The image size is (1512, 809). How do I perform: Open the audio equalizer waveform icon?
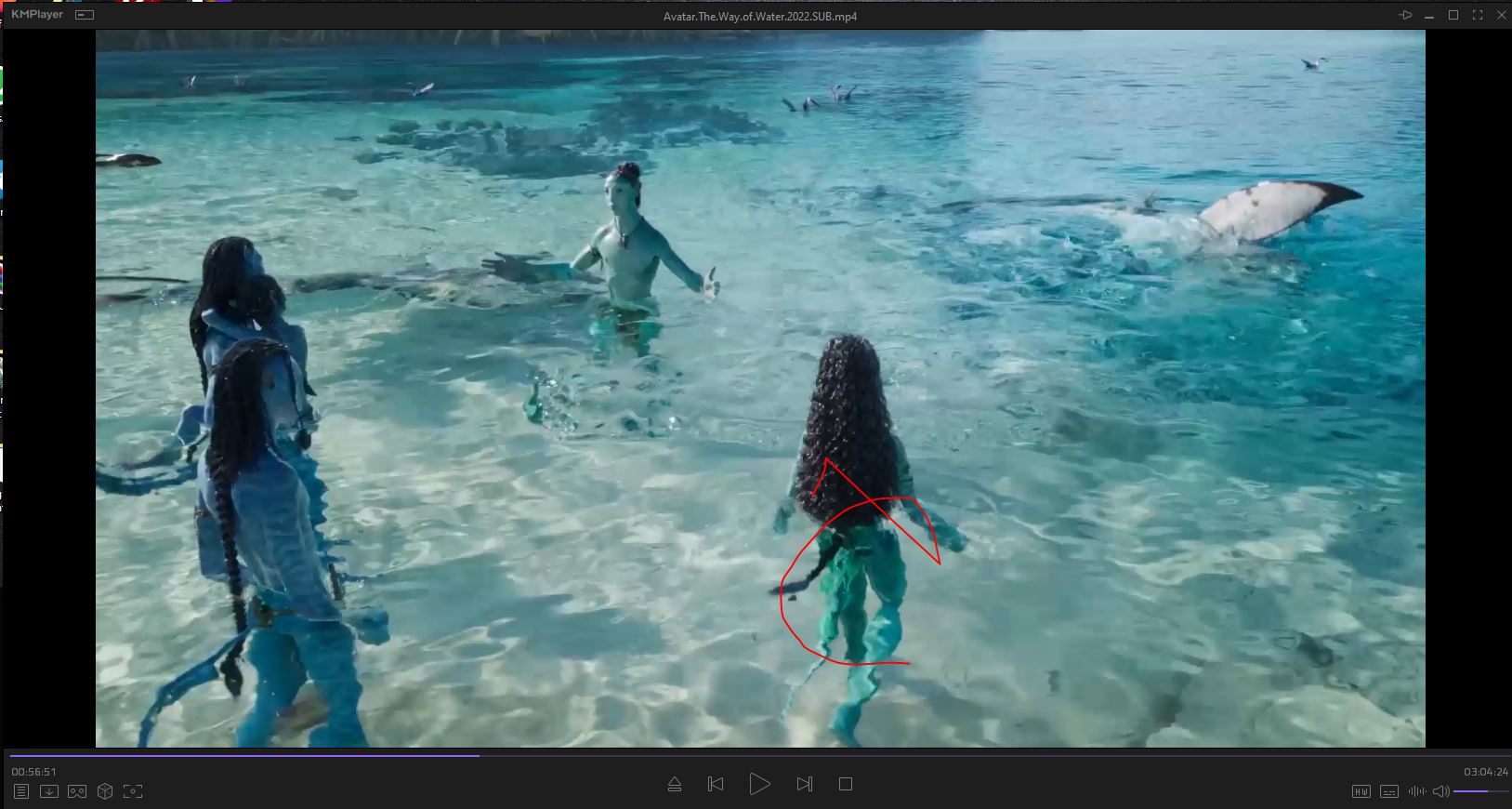point(1417,791)
